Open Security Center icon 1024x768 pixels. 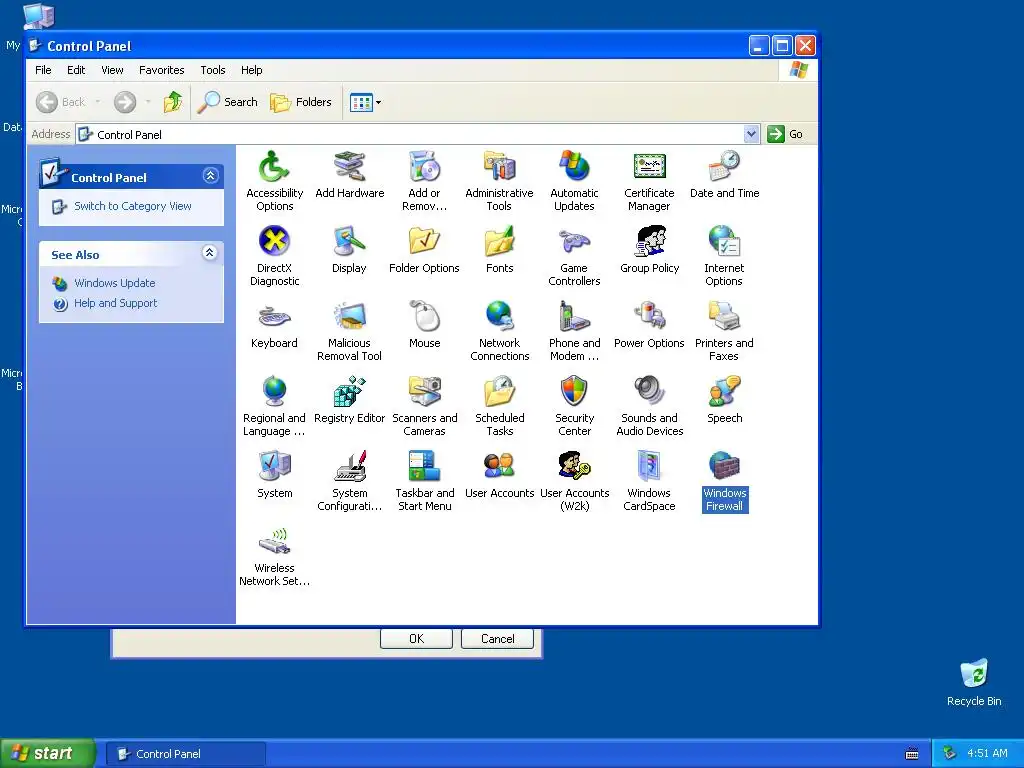[574, 392]
